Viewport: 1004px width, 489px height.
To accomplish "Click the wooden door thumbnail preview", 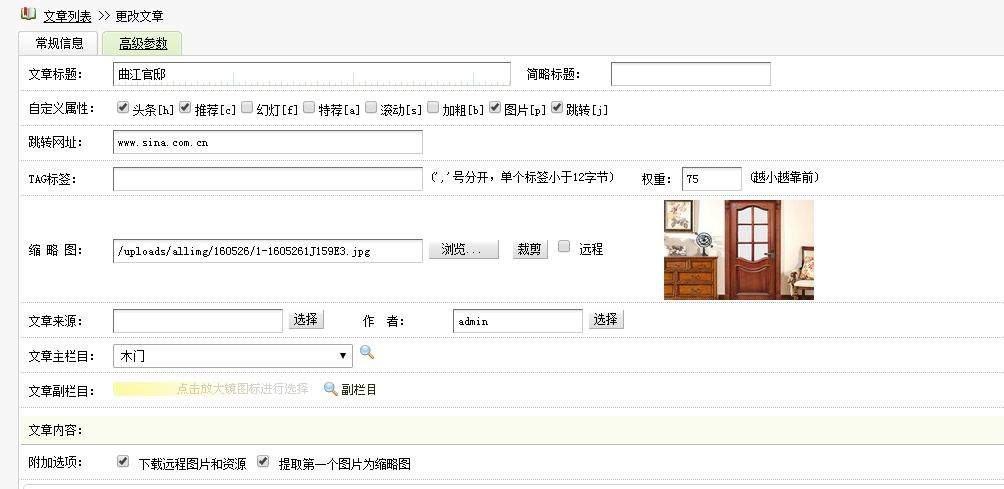I will [x=739, y=250].
